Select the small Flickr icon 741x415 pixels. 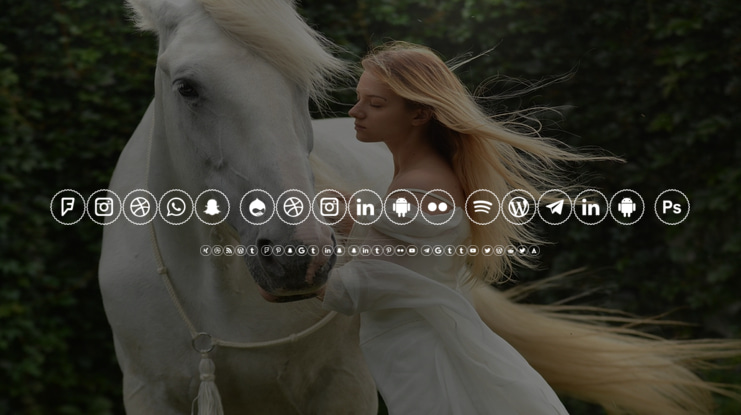coord(400,251)
